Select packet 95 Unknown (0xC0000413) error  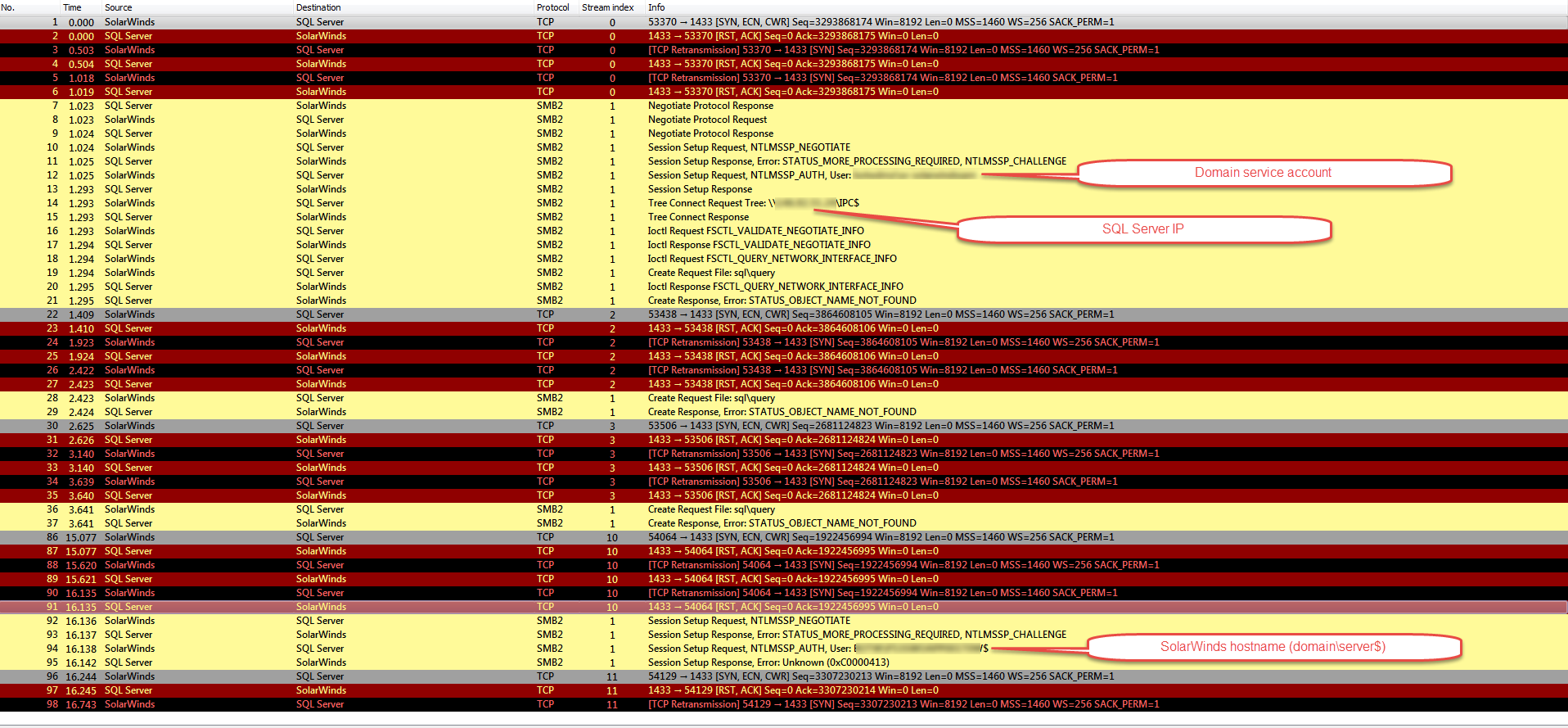784,662
